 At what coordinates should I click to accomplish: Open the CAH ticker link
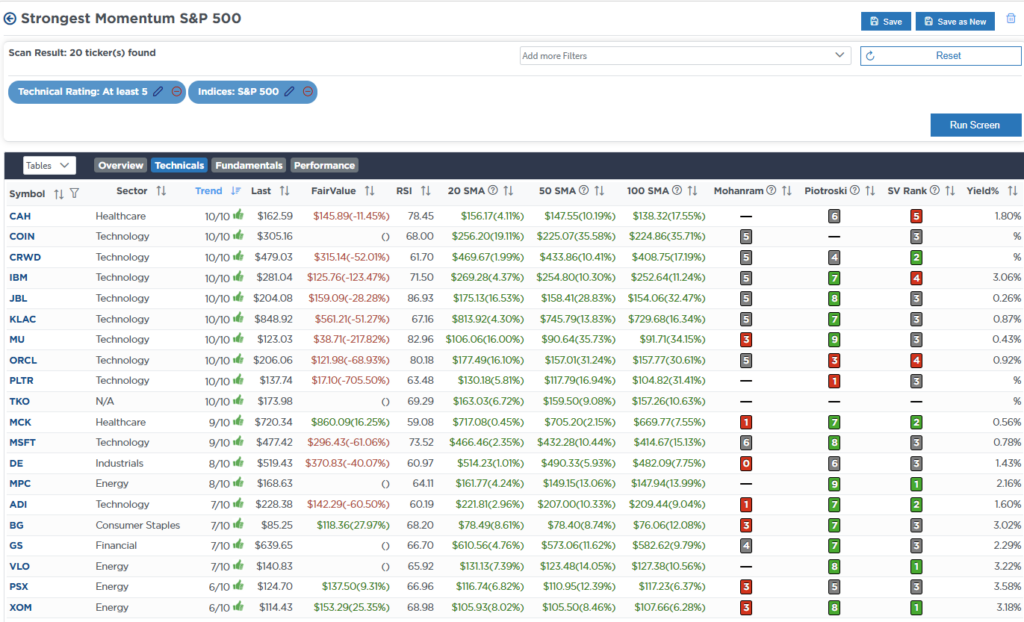pos(20,216)
